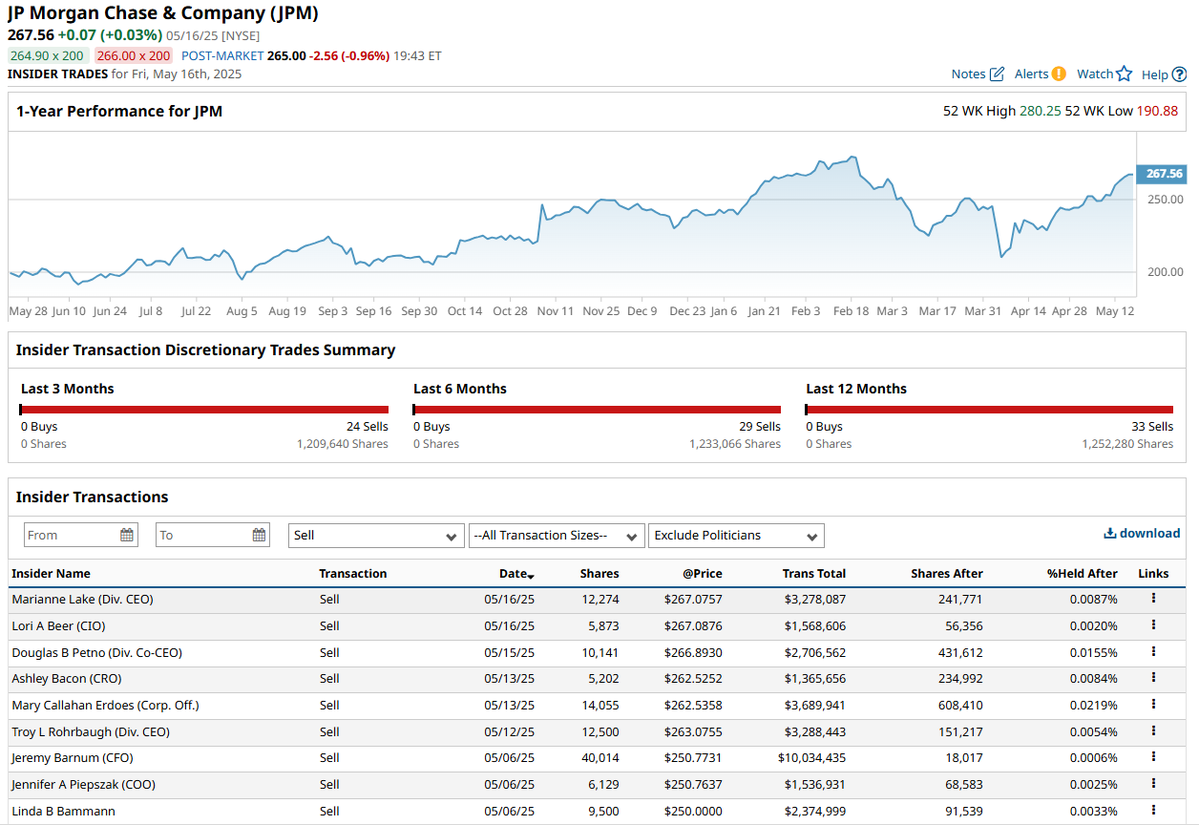Sort by Trans Total column header
This screenshot has height=825, width=1199.
[x=814, y=573]
